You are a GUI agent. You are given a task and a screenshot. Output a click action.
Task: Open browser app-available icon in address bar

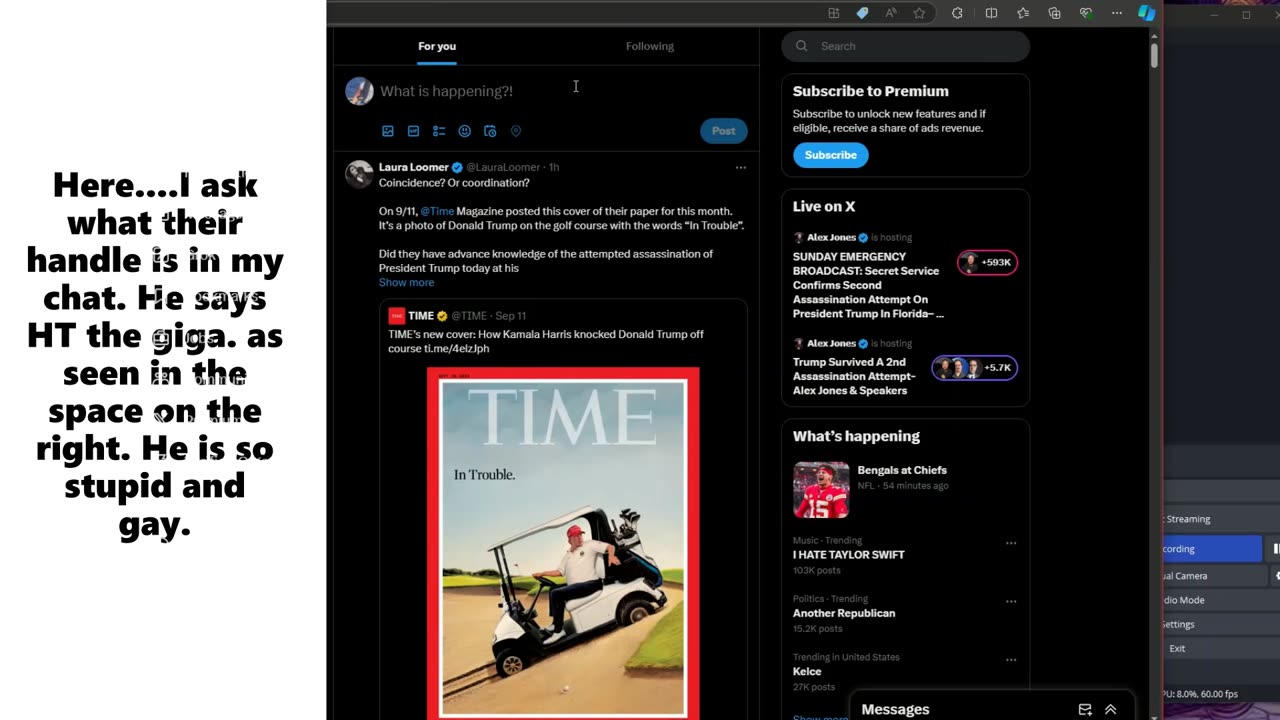[833, 13]
